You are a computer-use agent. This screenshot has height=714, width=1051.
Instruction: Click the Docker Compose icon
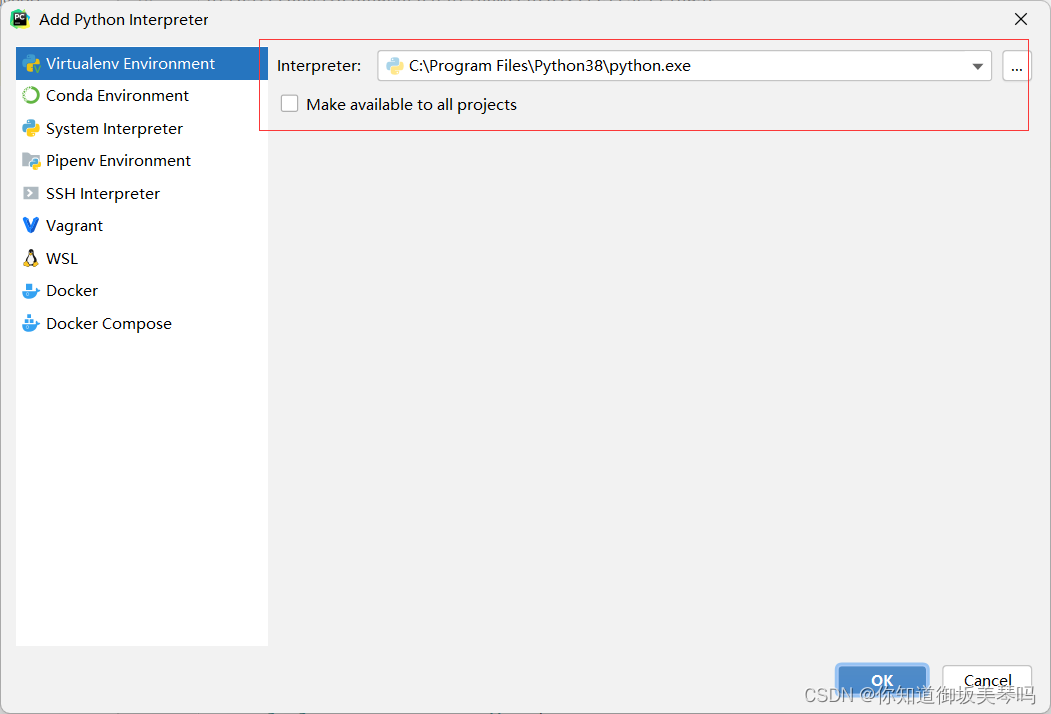tap(31, 323)
